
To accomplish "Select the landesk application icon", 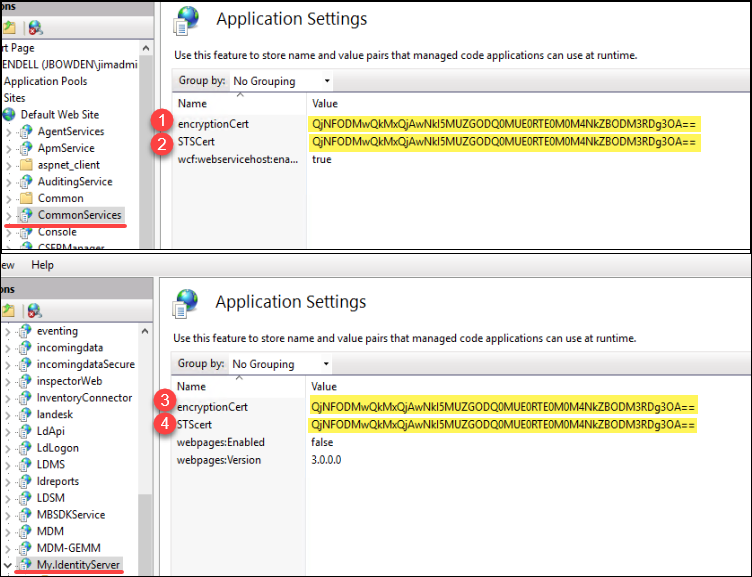I will point(26,414).
